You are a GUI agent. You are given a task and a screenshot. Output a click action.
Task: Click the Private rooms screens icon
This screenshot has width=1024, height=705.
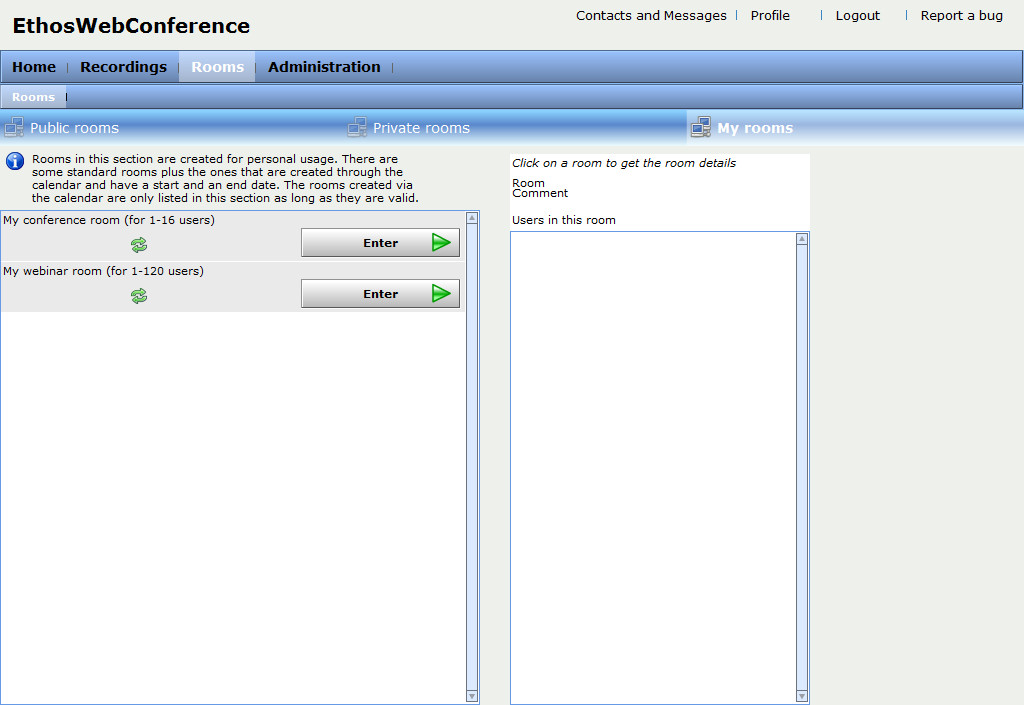tap(357, 127)
